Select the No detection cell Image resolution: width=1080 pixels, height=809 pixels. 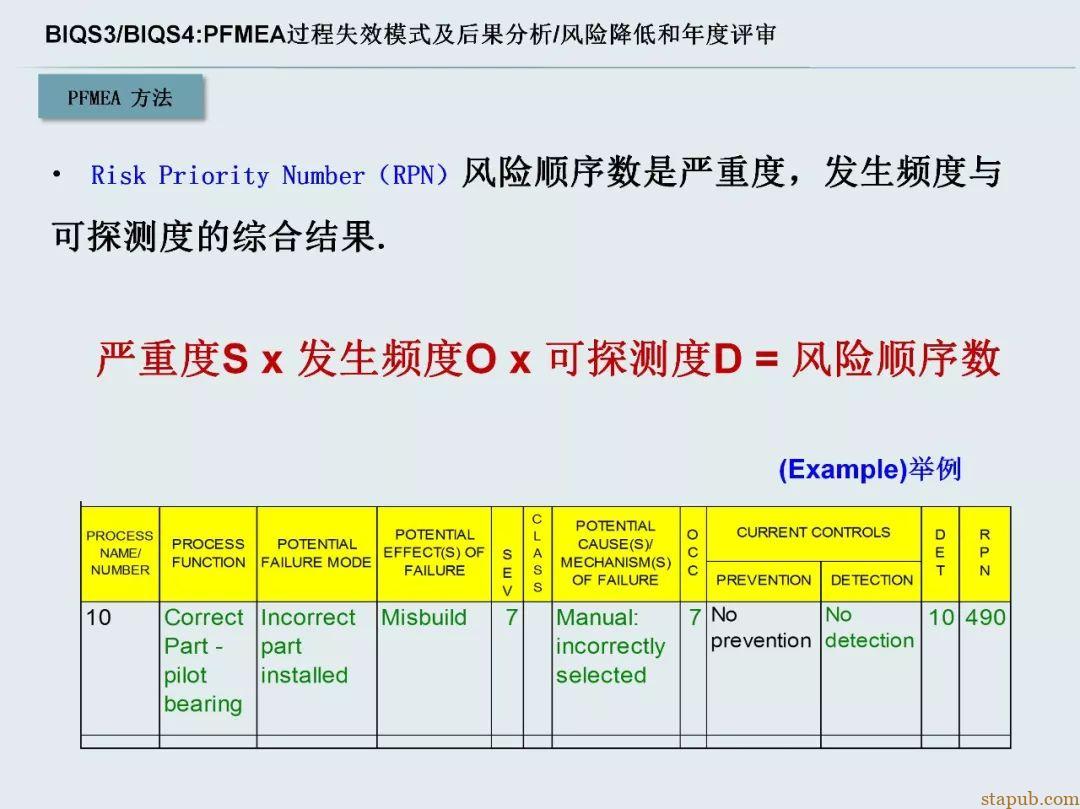871,668
